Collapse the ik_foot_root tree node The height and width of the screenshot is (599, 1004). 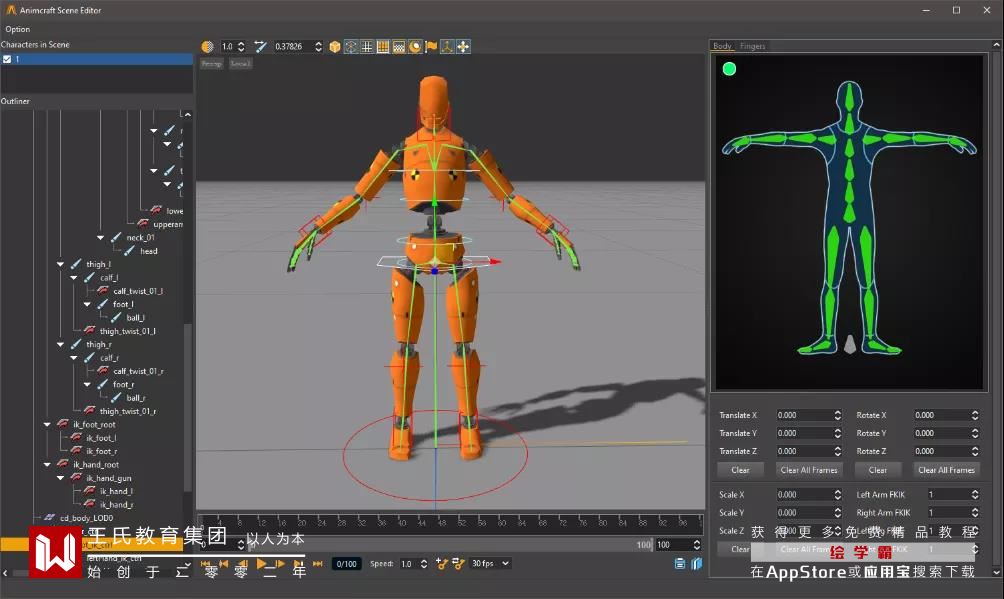(x=47, y=424)
